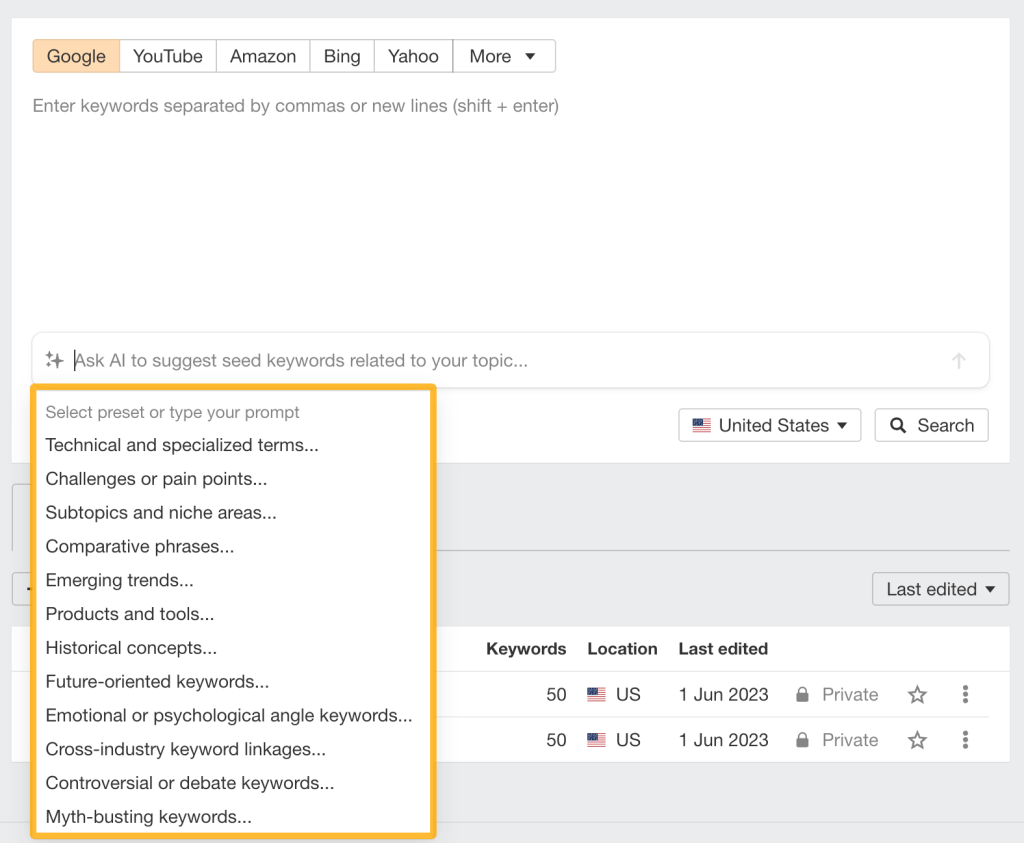
Task: Switch to the Amazon tab
Action: [263, 56]
